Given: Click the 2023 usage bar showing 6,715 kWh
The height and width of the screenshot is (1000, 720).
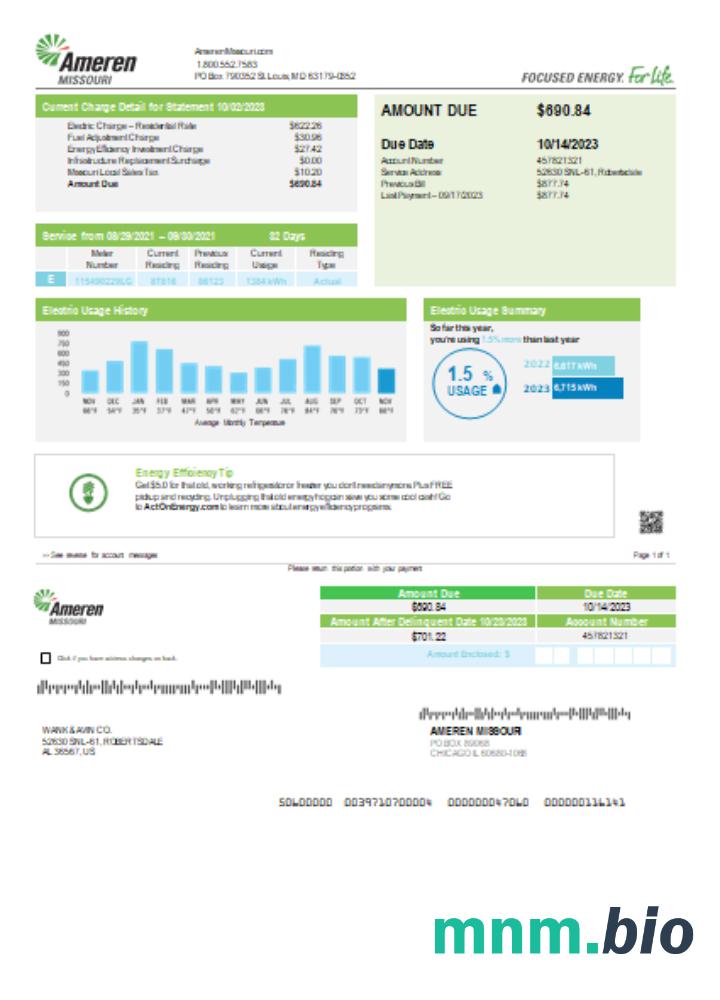Looking at the screenshot, I should (x=587, y=388).
